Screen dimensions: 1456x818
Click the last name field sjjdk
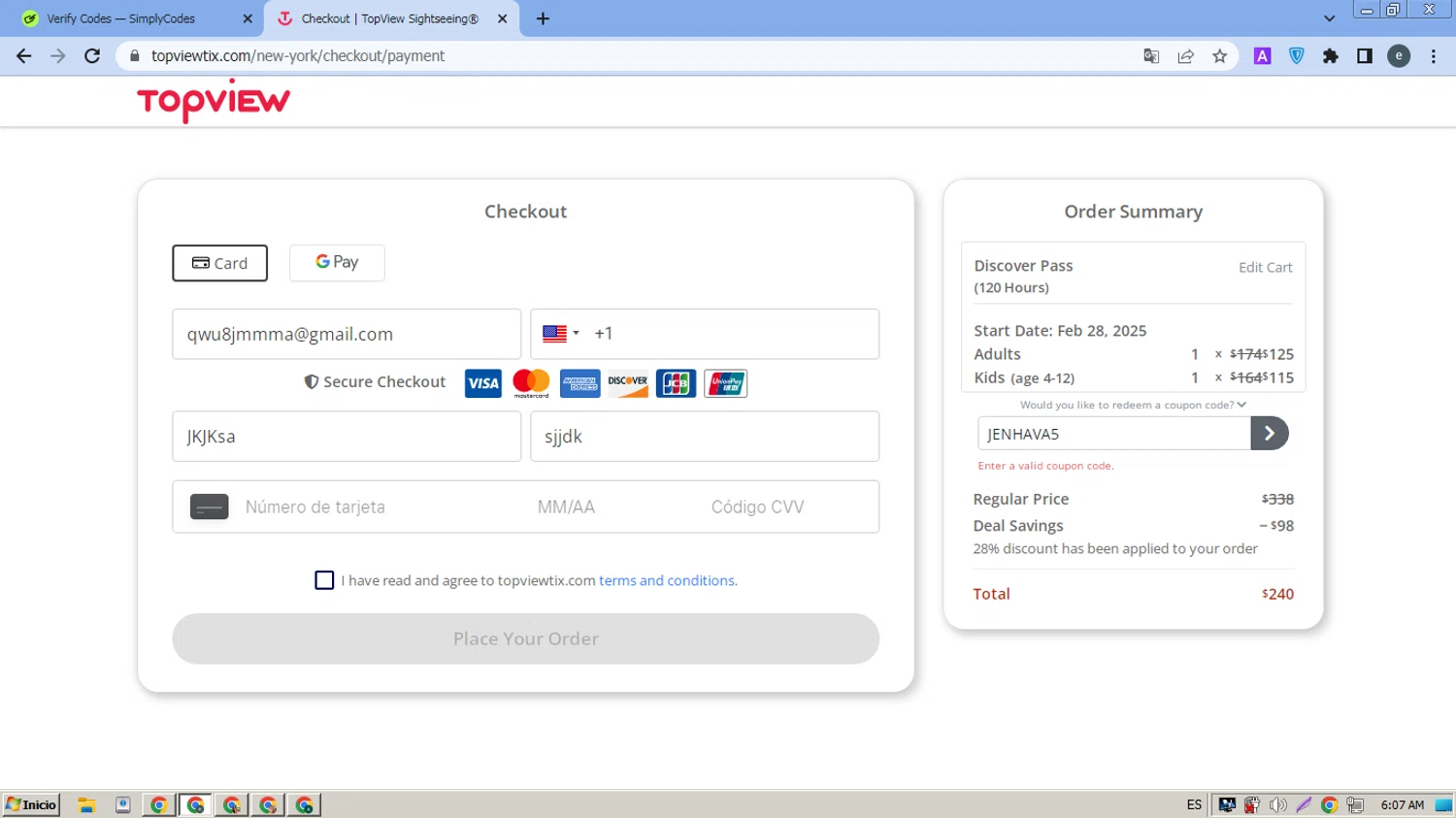pyautogui.click(x=705, y=437)
